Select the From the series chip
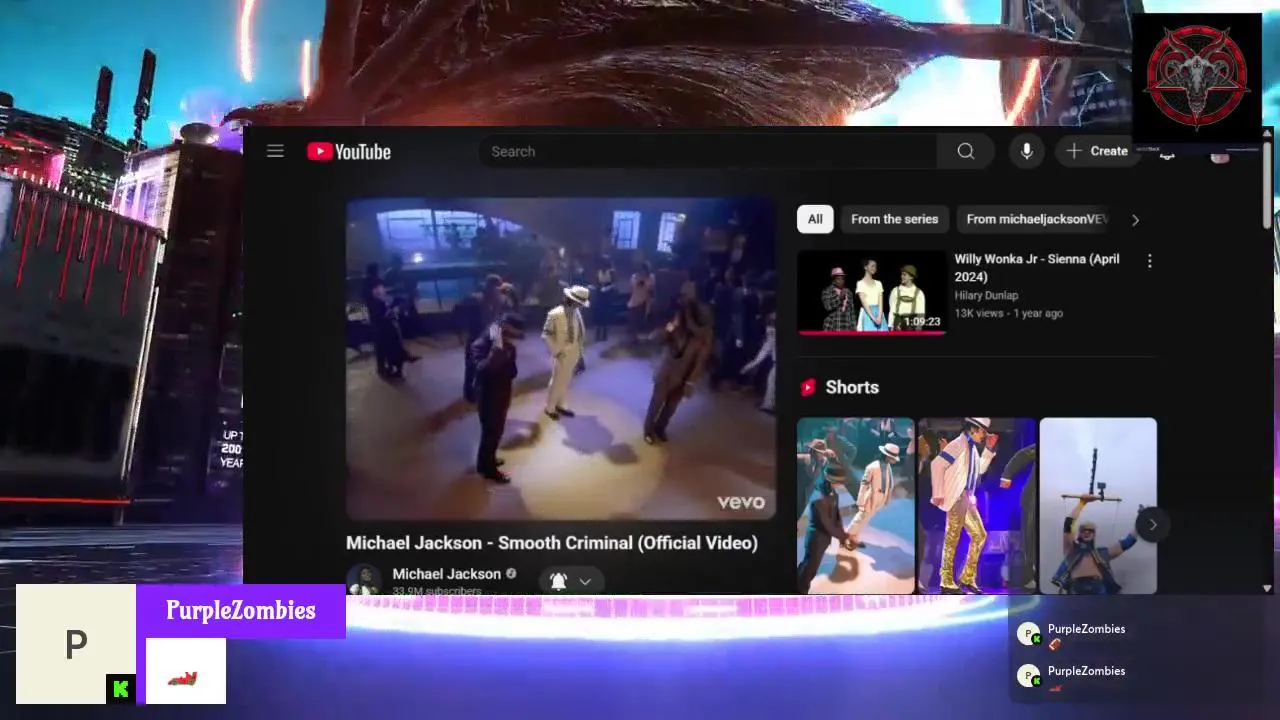The height and width of the screenshot is (720, 1280). (894, 219)
